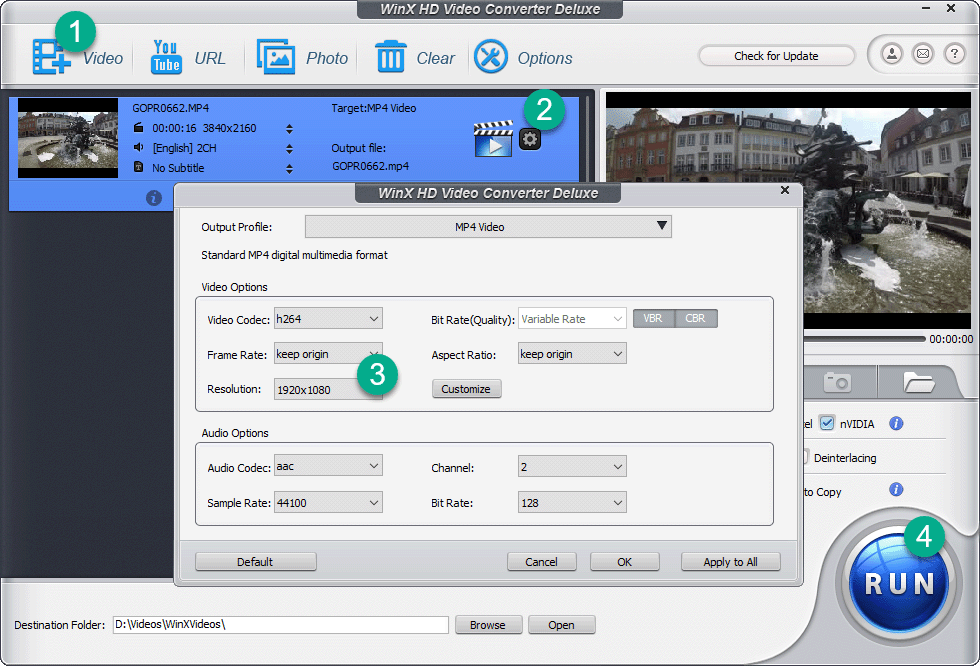Open the Video Codec h264 dropdown
Screen dimensions: 980x666
(328, 319)
